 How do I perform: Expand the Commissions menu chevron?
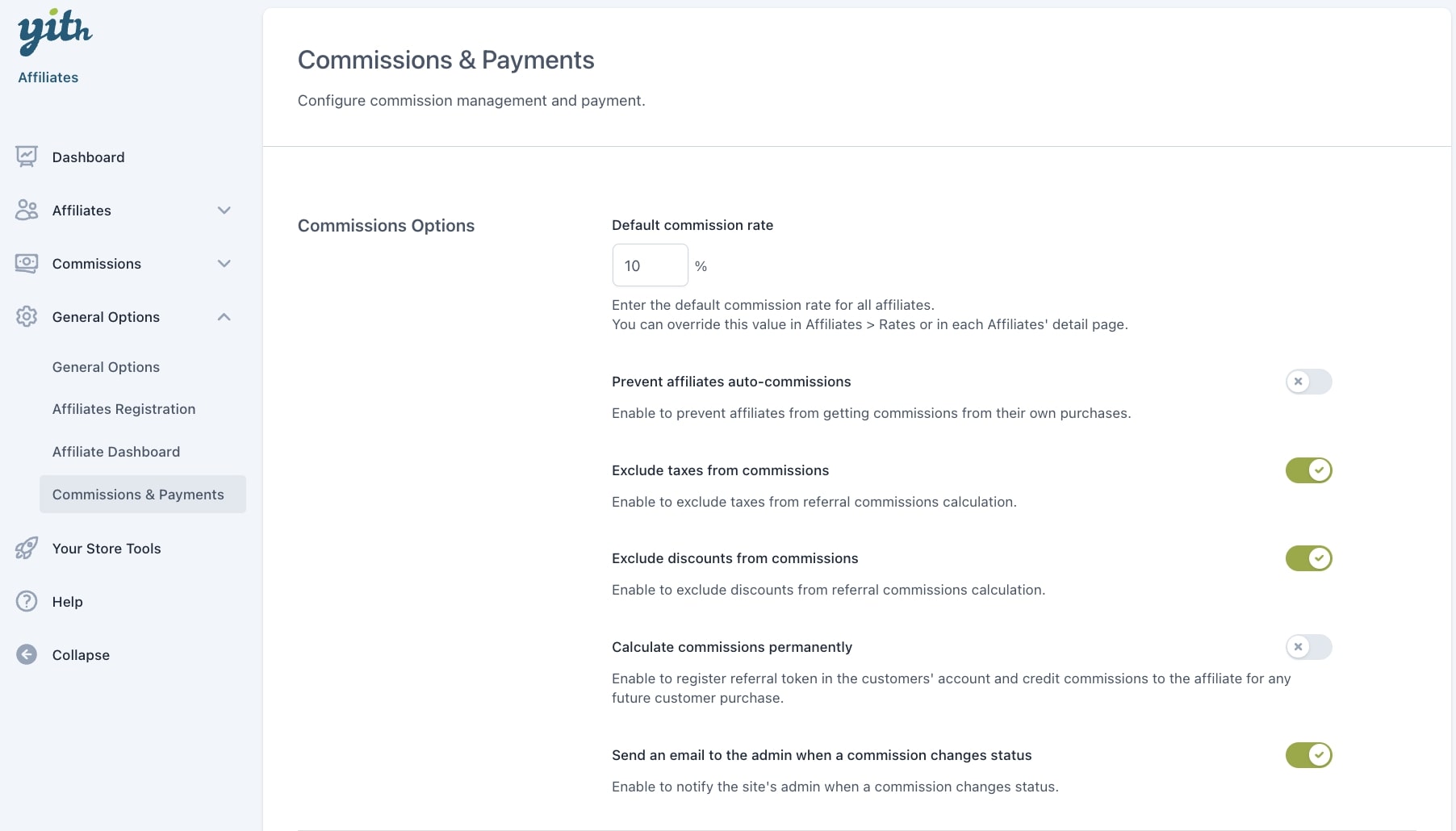[x=224, y=264]
